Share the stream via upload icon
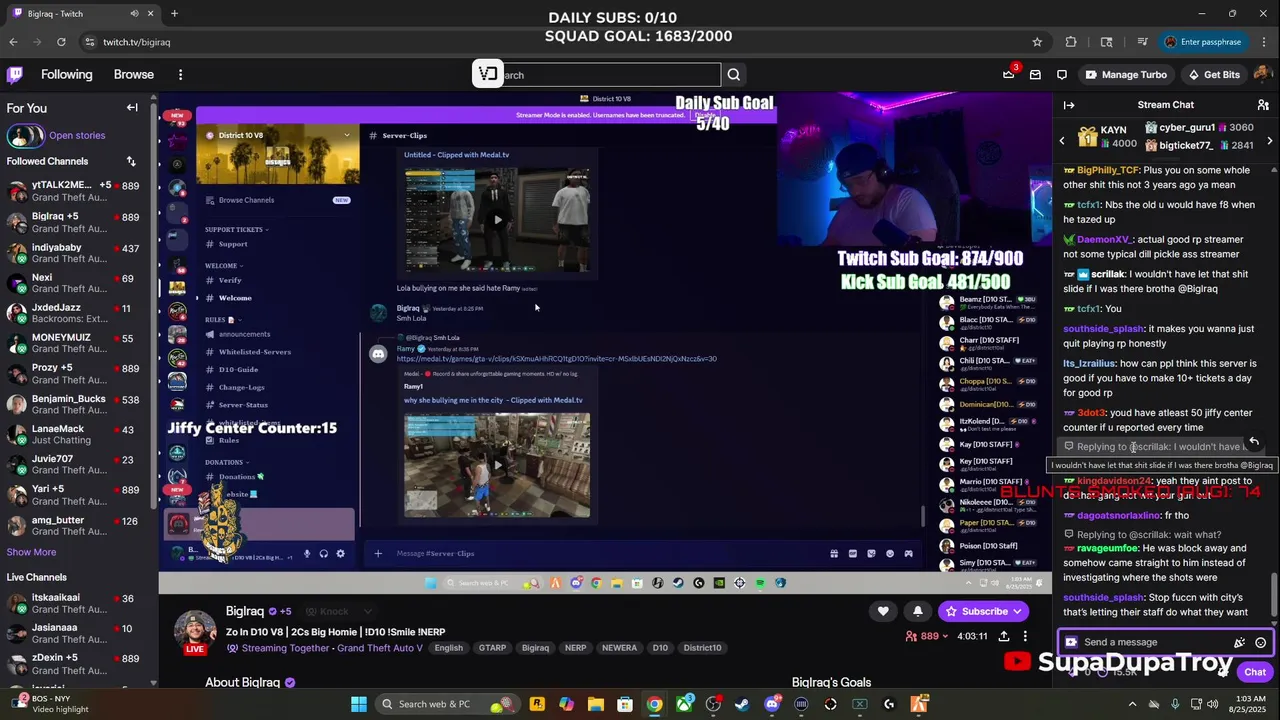The image size is (1280, 720). click(1004, 636)
